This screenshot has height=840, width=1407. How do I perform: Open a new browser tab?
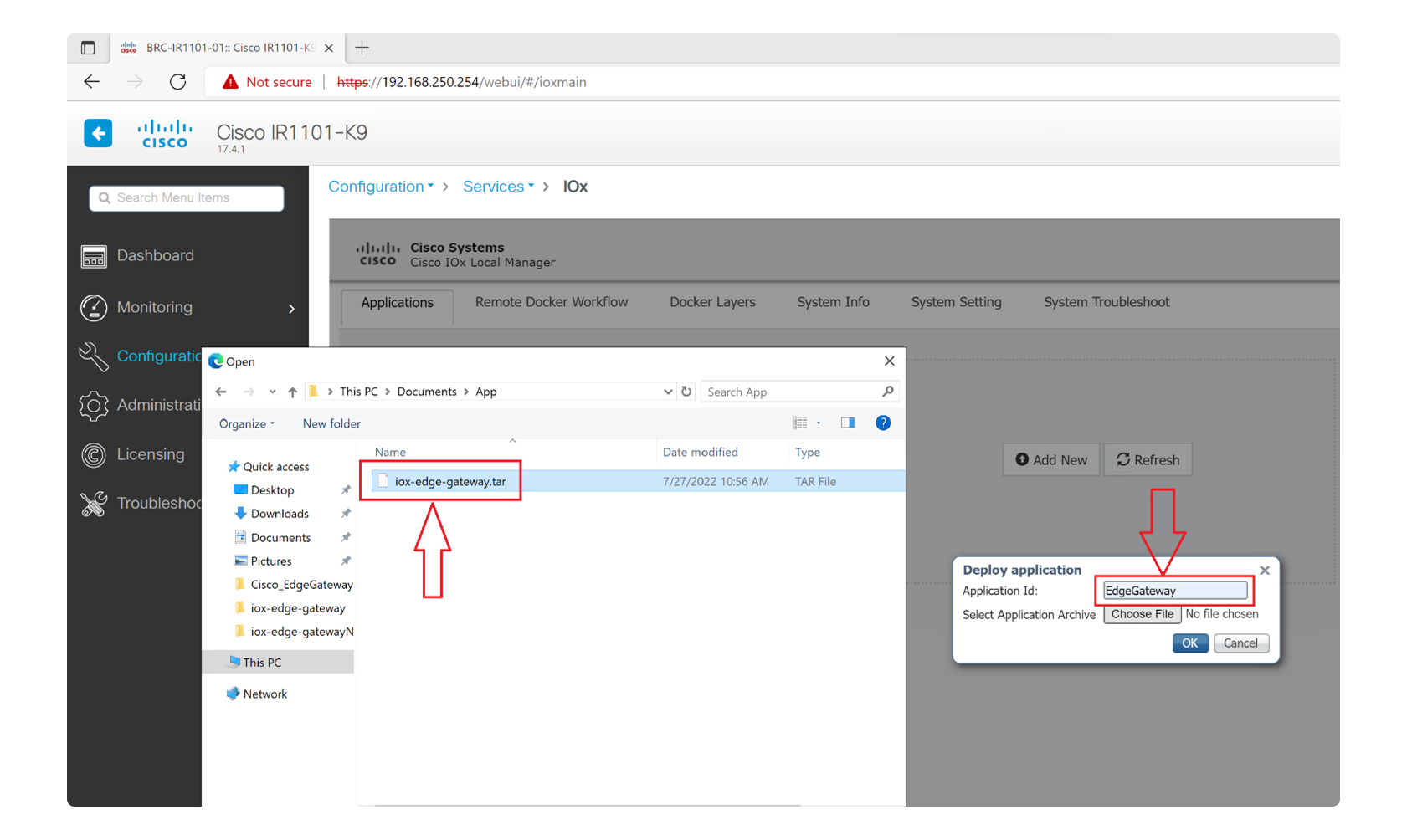pyautogui.click(x=362, y=48)
